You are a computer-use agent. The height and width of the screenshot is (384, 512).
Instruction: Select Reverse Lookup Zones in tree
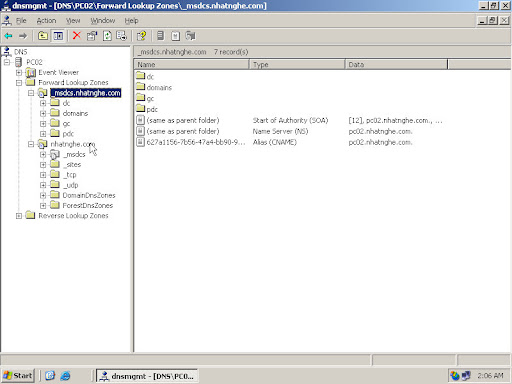click(x=73, y=216)
